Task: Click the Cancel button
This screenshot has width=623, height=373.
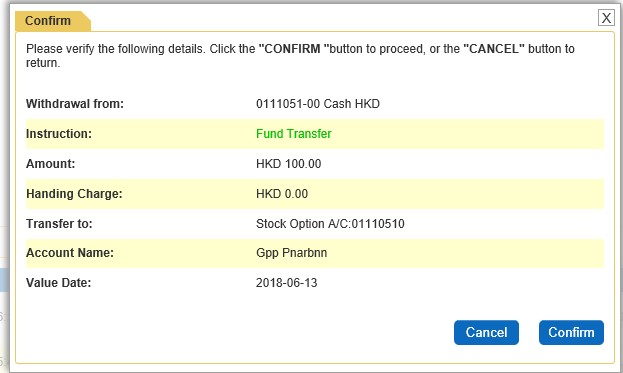Action: [486, 332]
